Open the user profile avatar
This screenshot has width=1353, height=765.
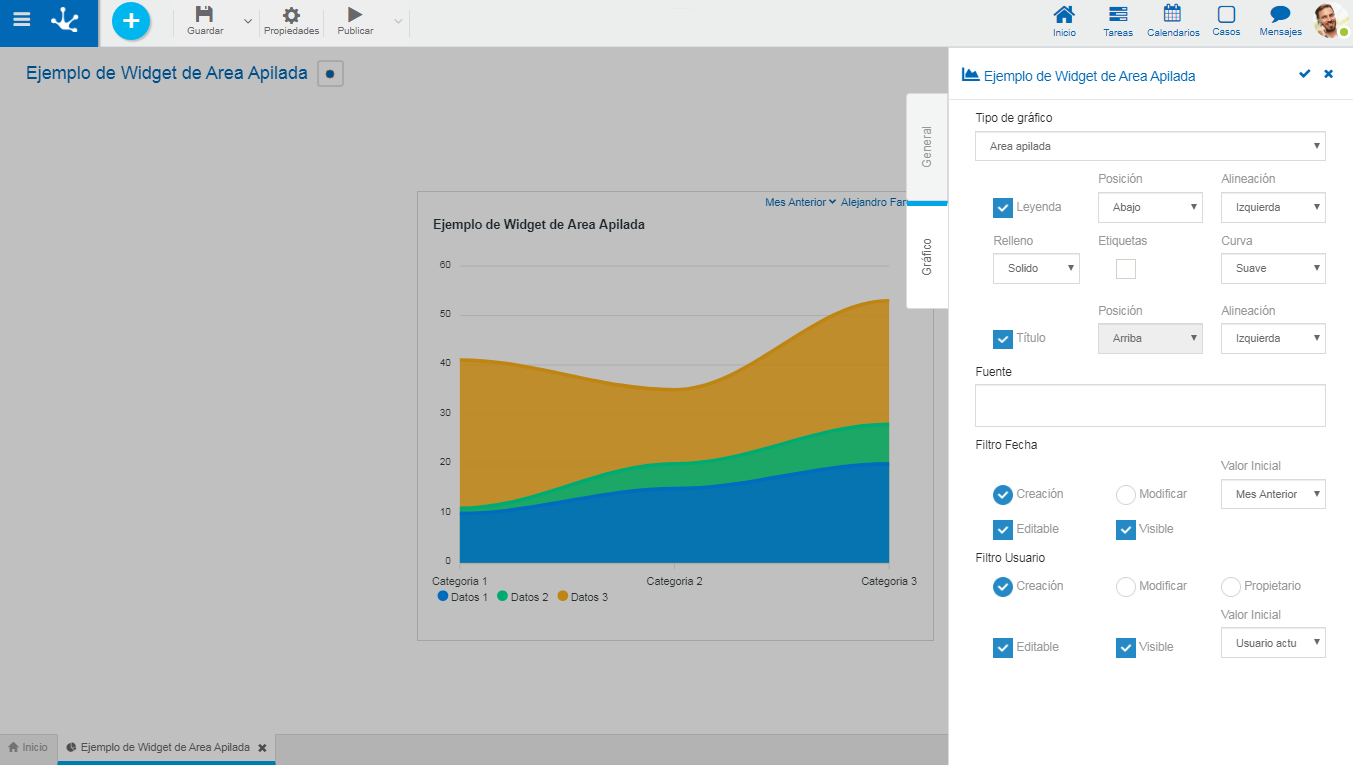click(x=1331, y=21)
